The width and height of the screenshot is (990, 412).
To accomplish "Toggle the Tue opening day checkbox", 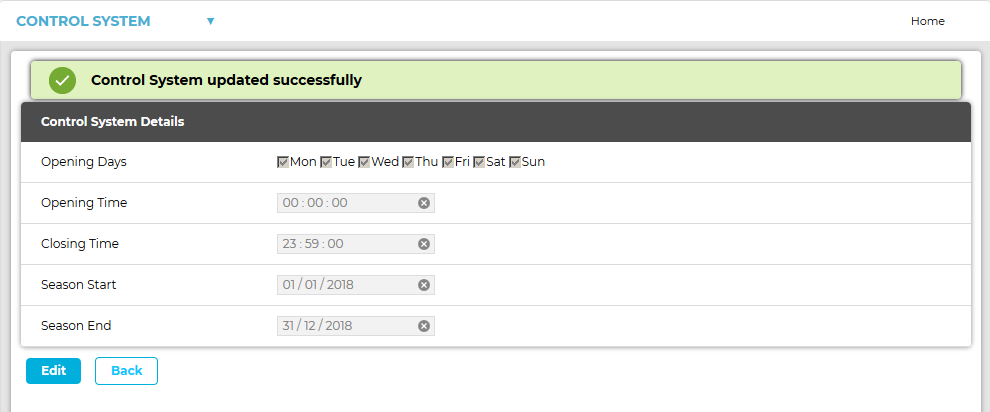I will pyautogui.click(x=326, y=162).
